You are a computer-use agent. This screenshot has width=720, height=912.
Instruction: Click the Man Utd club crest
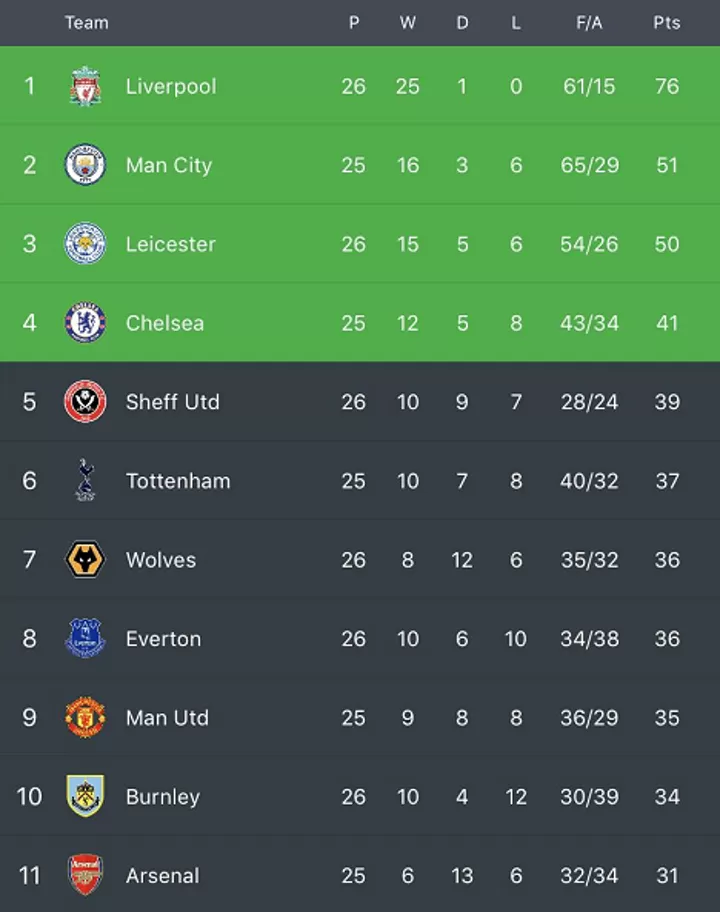tap(85, 717)
